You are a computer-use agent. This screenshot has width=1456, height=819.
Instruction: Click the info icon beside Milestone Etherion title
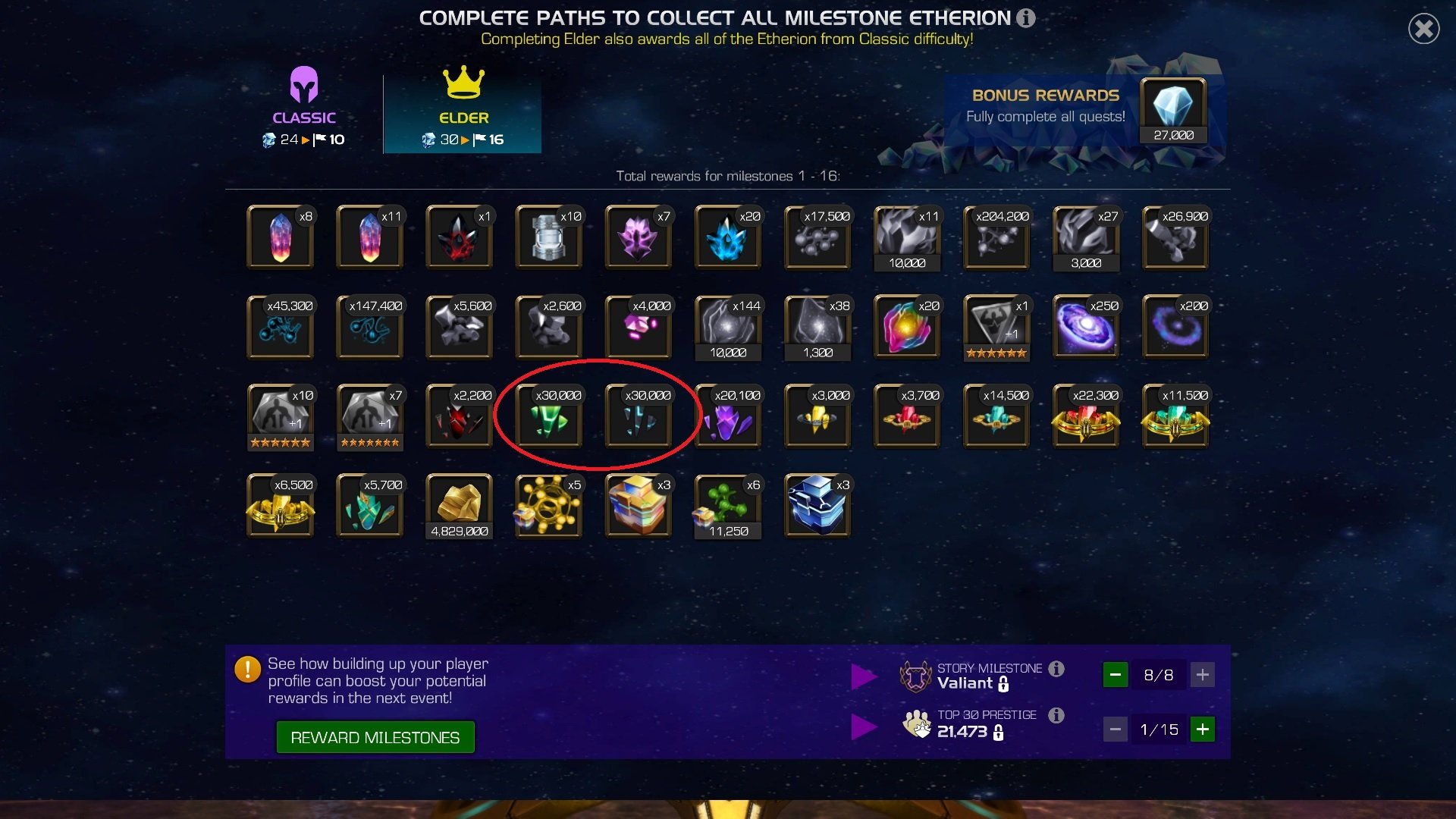[1026, 17]
